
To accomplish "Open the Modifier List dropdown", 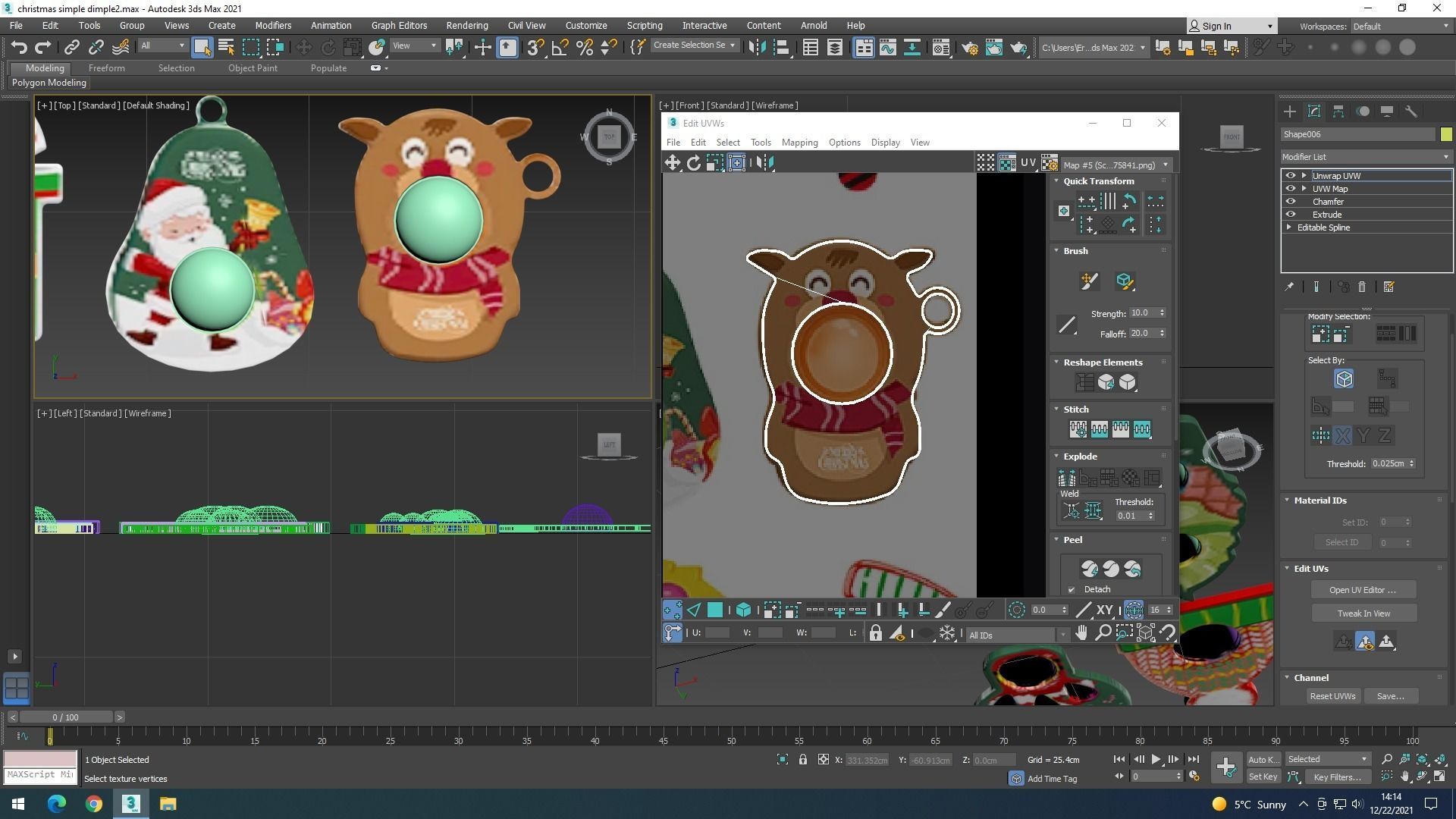I will tap(1366, 157).
